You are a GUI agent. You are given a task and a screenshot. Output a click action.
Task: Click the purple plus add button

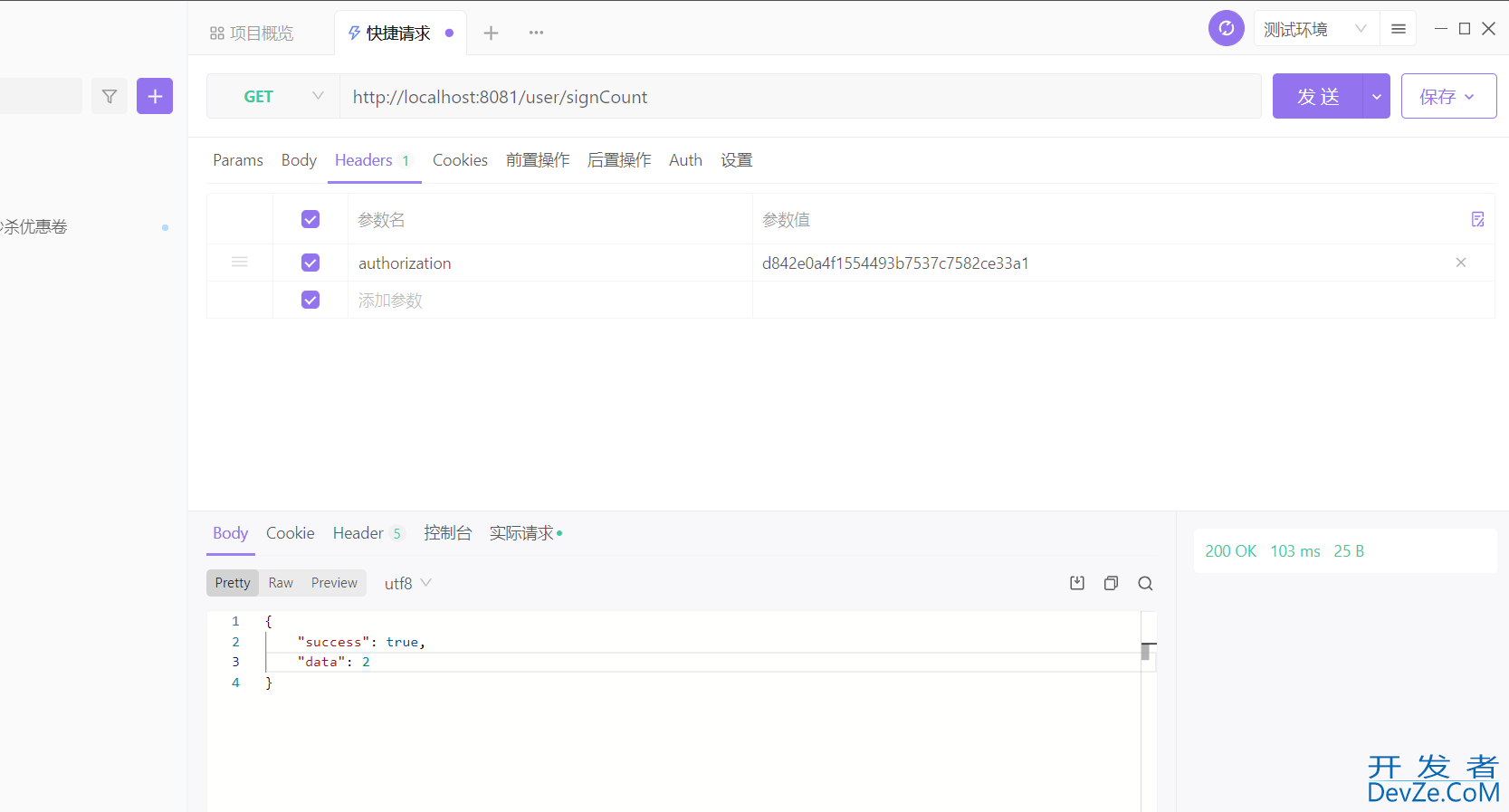point(155,96)
